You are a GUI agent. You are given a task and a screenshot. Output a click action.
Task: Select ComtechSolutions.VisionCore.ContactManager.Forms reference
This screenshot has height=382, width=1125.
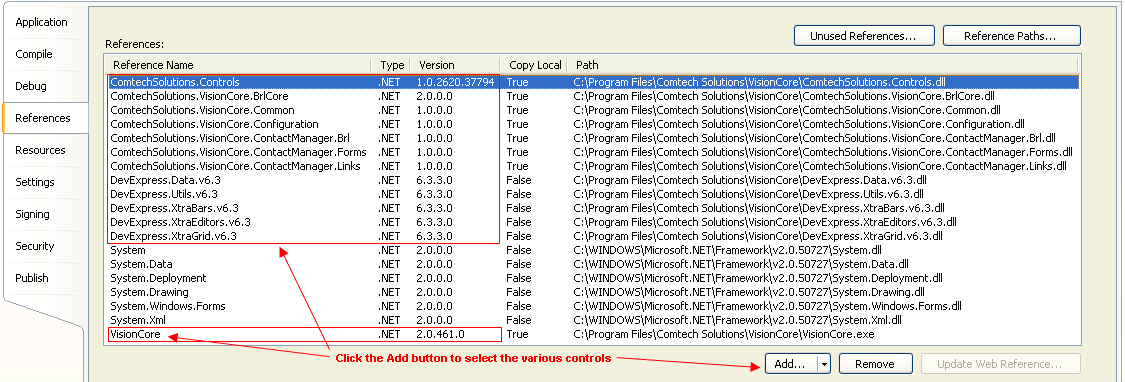click(593, 152)
